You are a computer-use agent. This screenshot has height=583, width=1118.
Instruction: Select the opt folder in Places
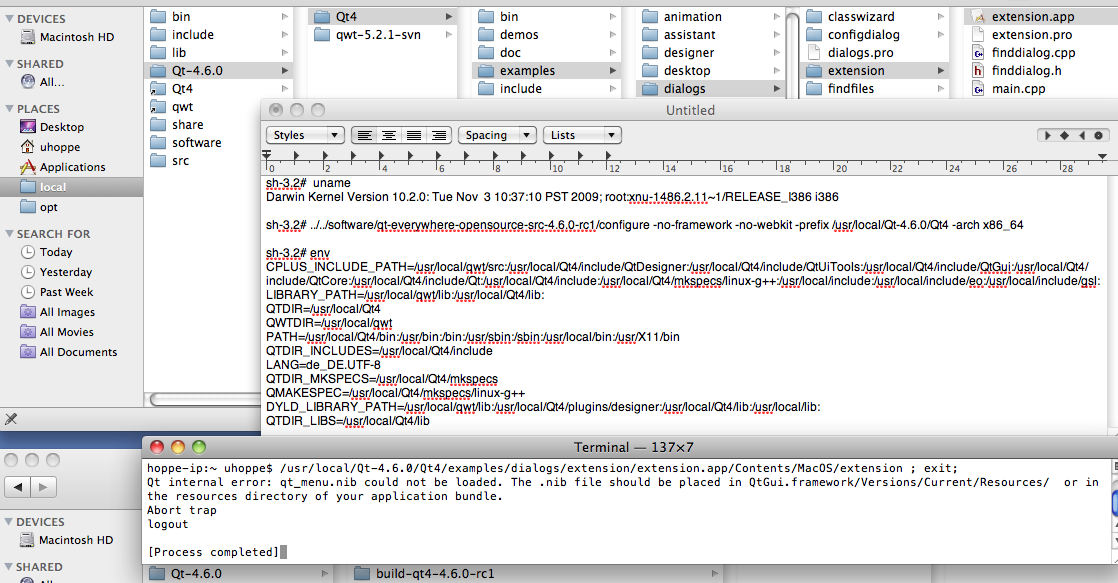(x=40, y=207)
